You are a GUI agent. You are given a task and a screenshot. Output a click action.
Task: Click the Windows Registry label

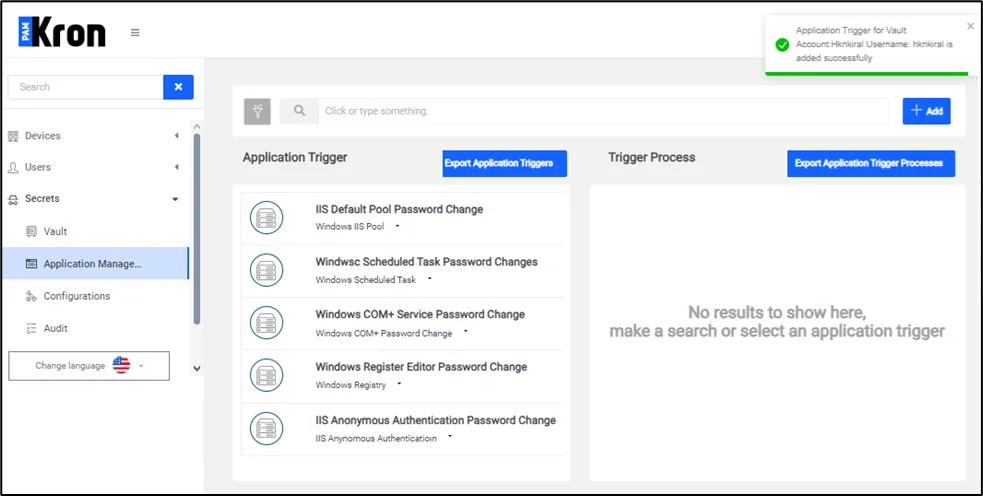click(350, 384)
